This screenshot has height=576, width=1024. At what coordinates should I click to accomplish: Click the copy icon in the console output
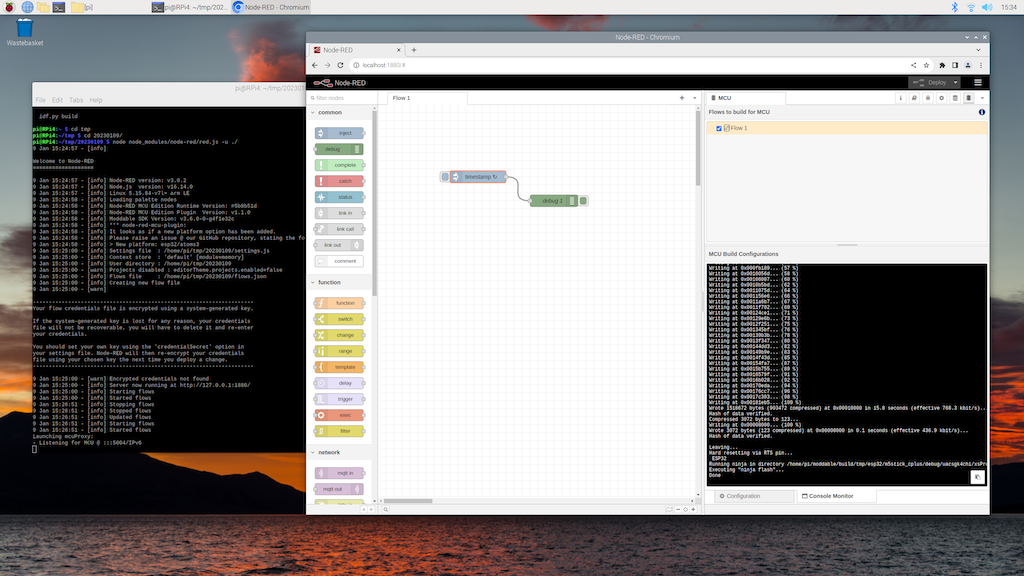pyautogui.click(x=977, y=477)
